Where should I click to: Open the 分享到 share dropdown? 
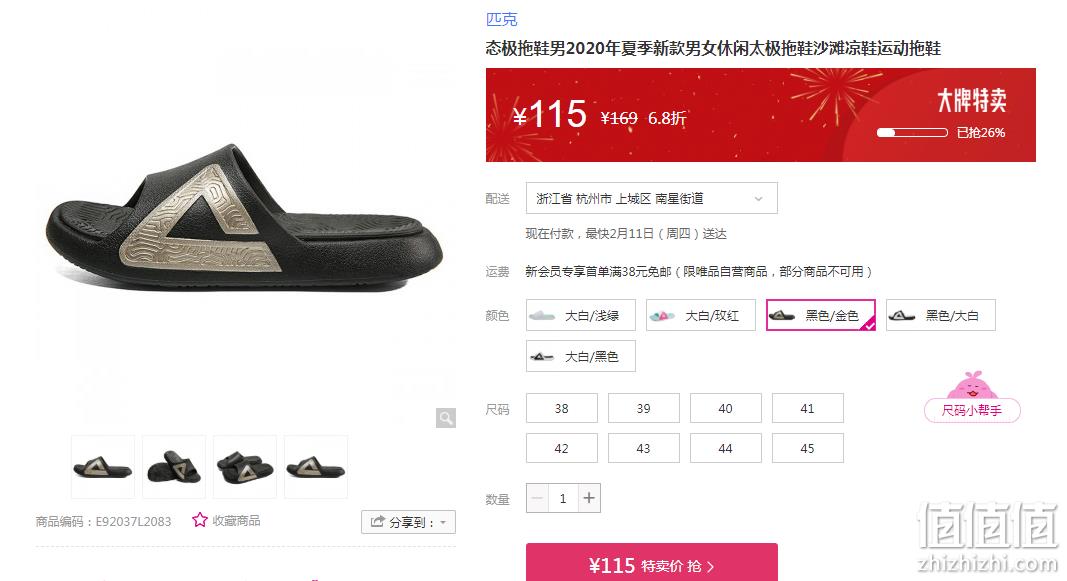click(408, 522)
